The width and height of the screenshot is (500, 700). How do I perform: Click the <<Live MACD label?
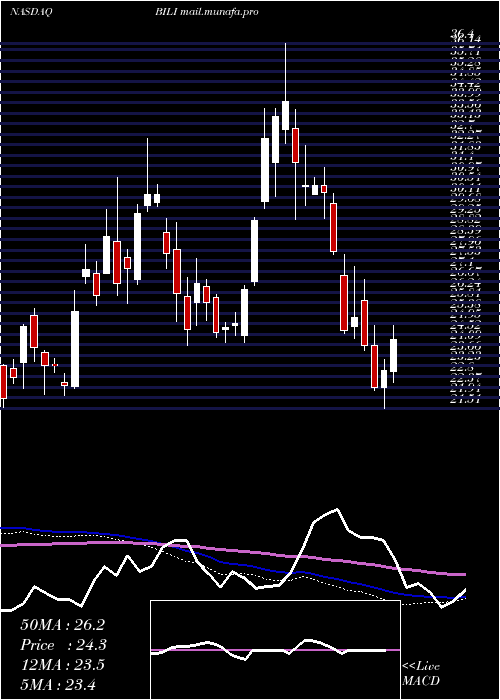(x=421, y=674)
